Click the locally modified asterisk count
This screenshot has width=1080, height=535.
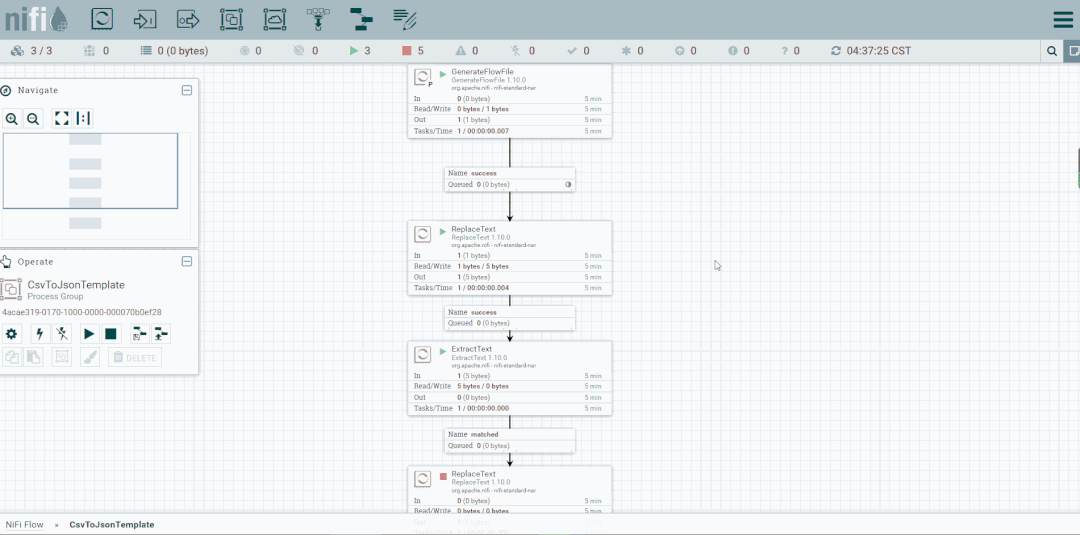(632, 51)
